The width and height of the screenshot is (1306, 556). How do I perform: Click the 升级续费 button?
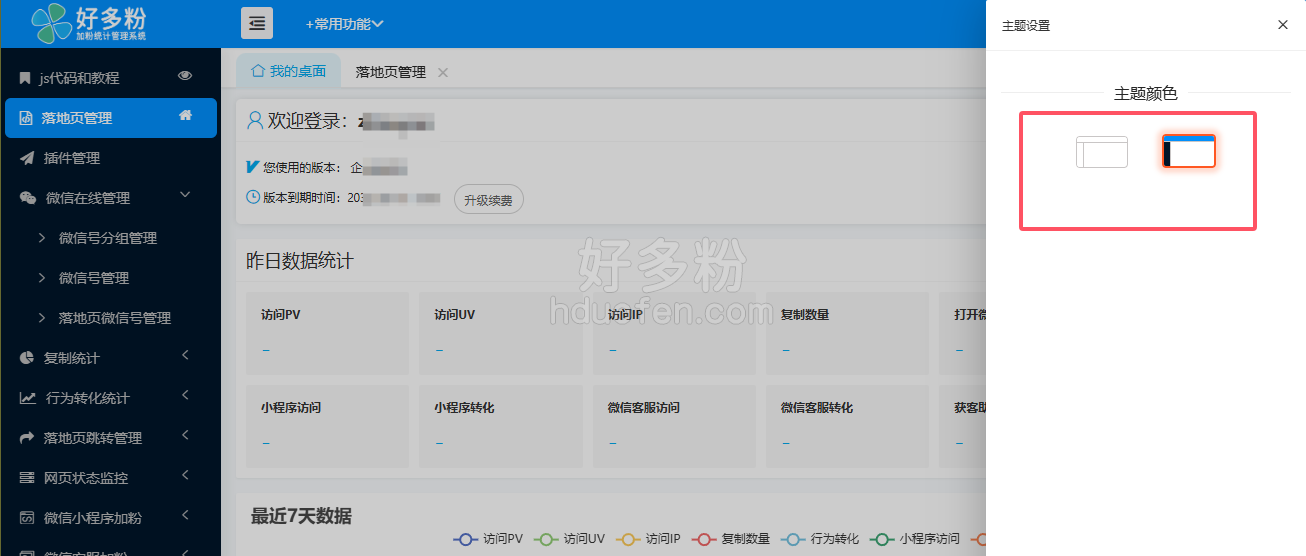pyautogui.click(x=489, y=200)
